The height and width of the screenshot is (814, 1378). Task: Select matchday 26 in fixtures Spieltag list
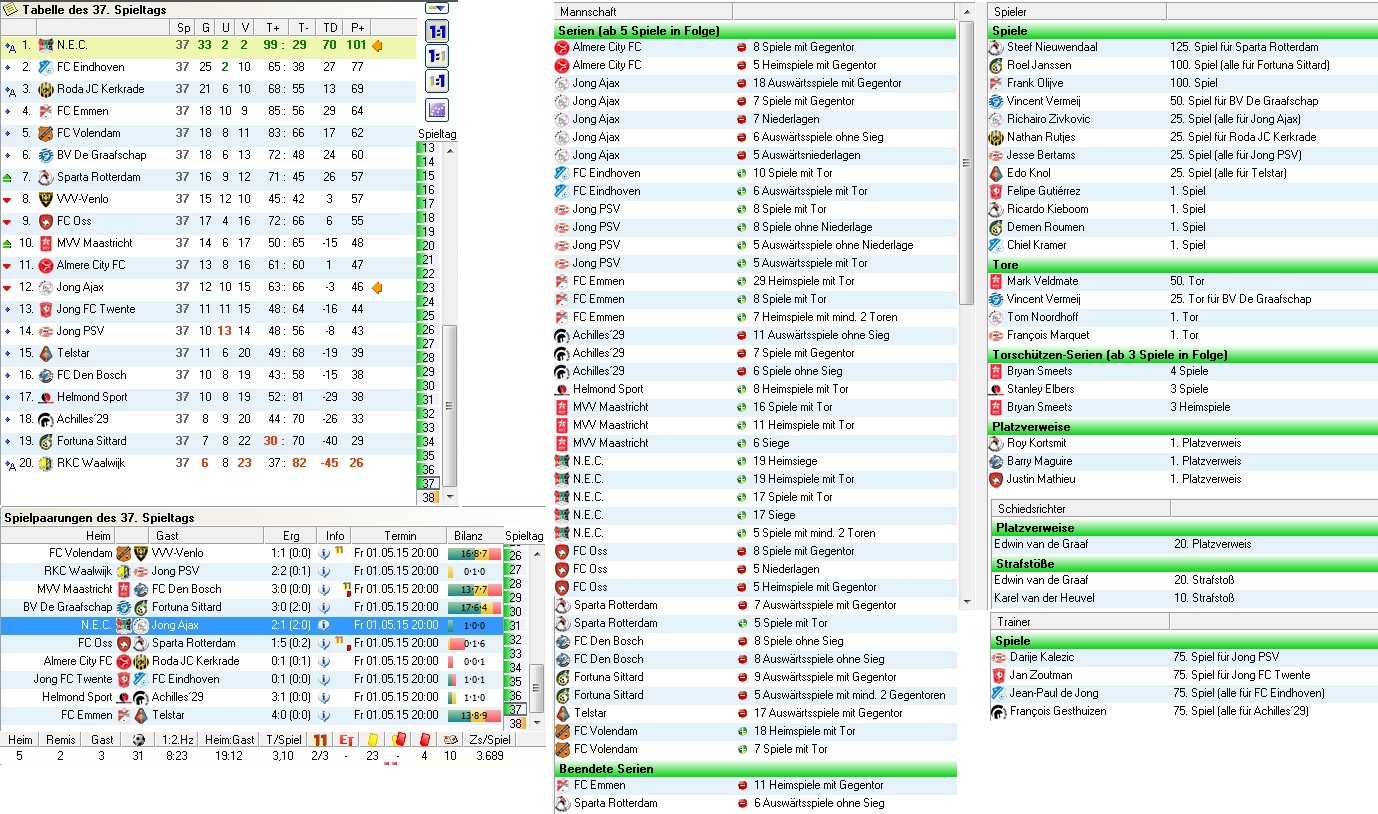[x=514, y=556]
